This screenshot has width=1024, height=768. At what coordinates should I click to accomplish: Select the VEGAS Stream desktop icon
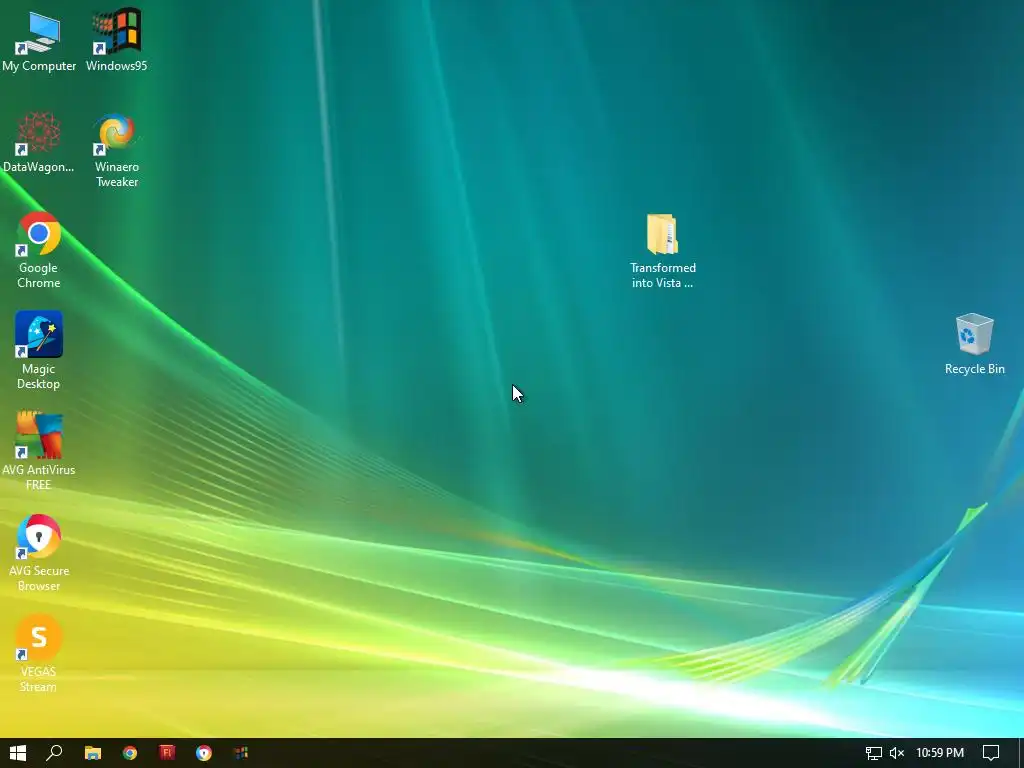[39, 653]
